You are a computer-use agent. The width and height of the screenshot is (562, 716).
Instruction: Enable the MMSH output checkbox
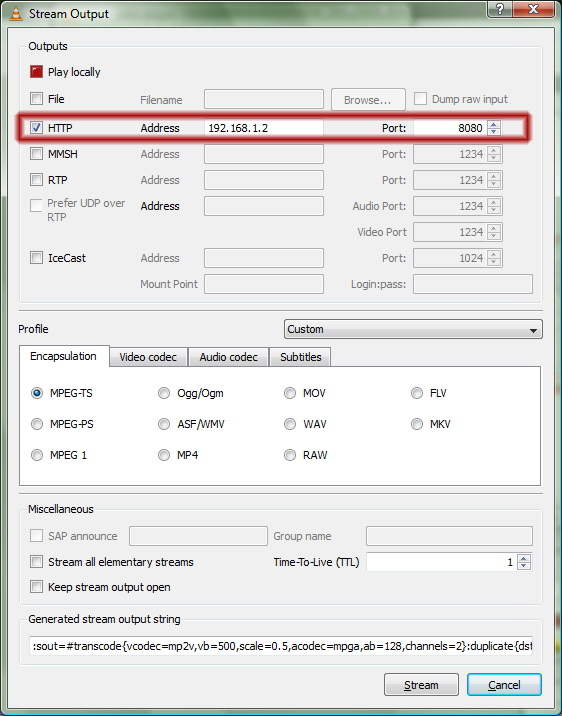(37, 154)
